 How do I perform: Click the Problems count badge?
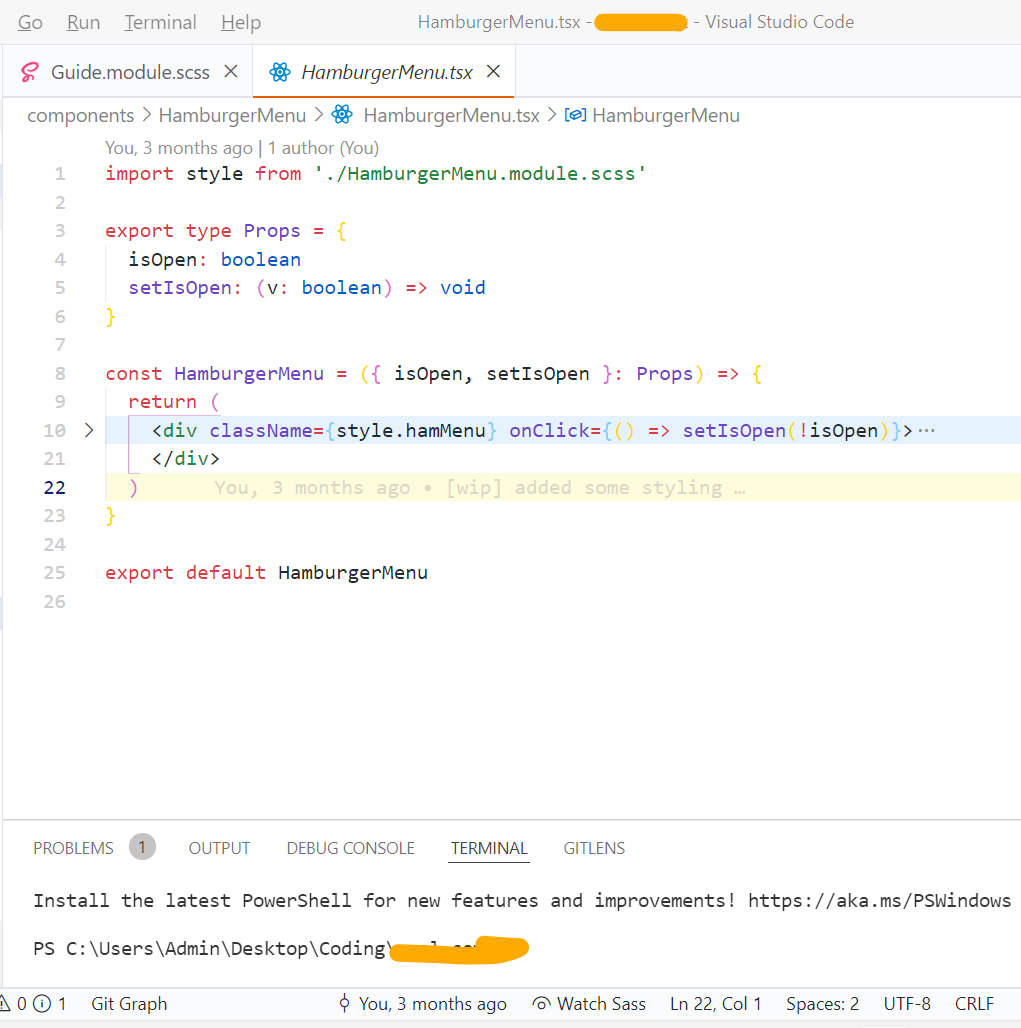[x=142, y=847]
